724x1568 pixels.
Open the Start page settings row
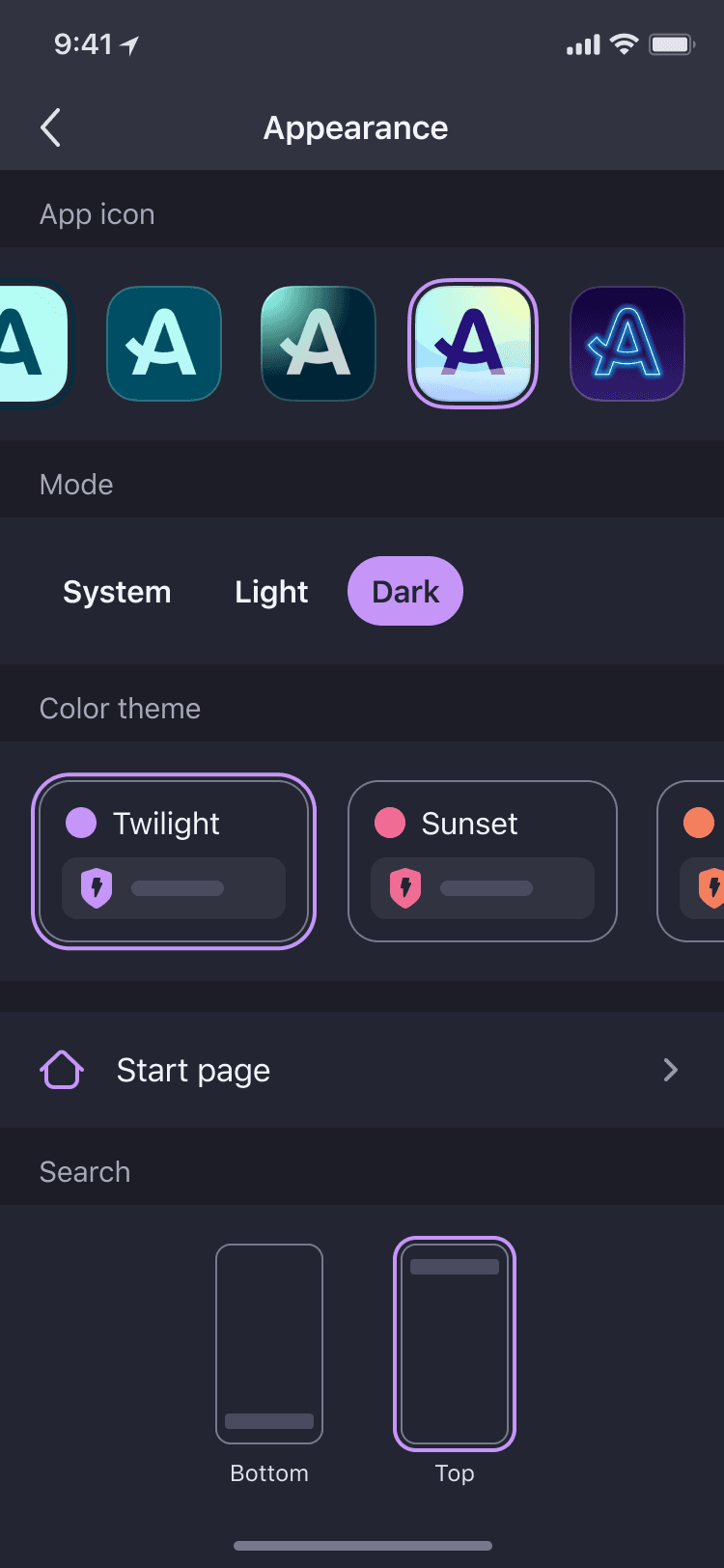(362, 1070)
